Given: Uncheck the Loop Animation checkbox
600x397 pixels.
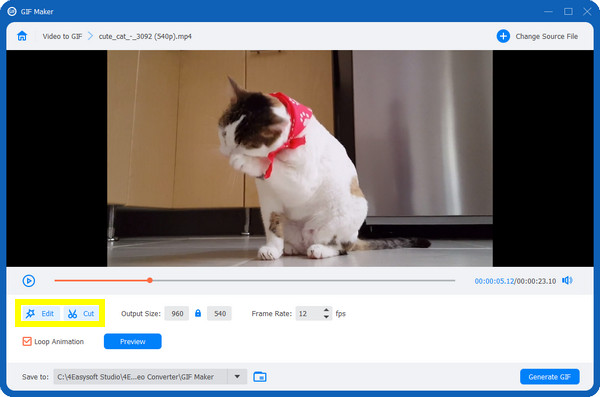Looking at the screenshot, I should (27, 341).
